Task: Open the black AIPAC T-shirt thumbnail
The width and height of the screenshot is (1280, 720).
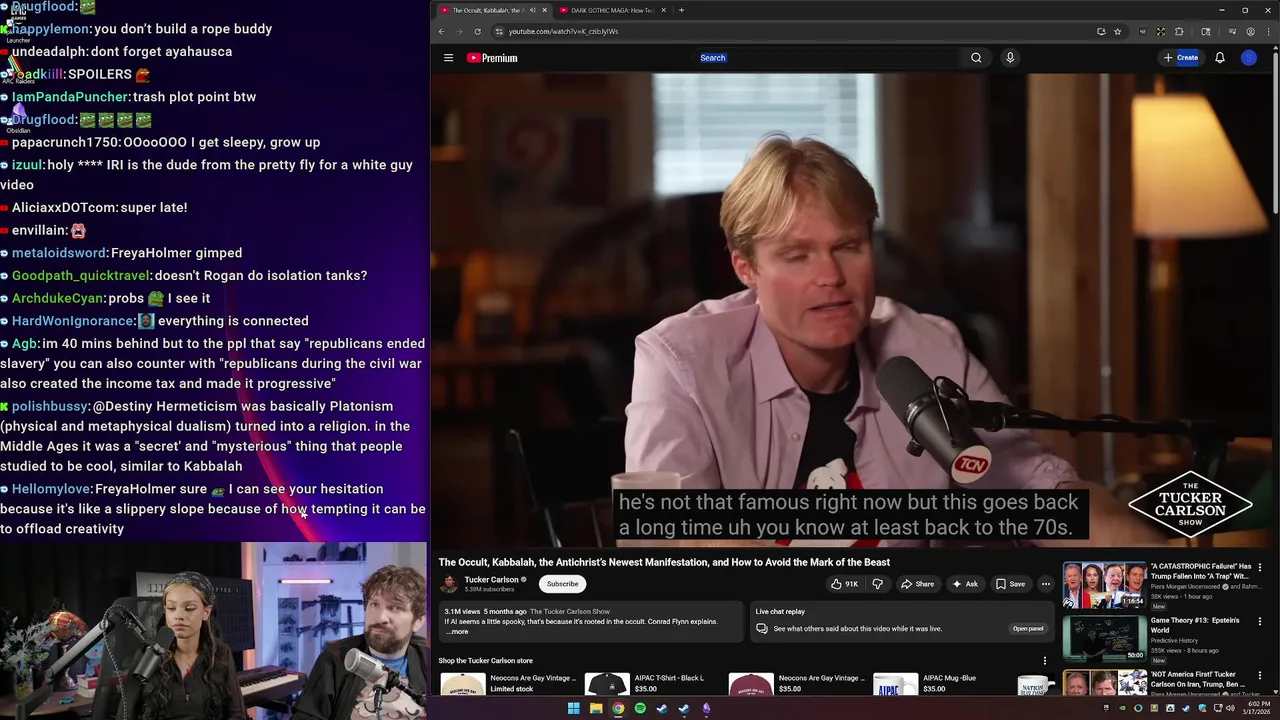Action: [x=607, y=684]
